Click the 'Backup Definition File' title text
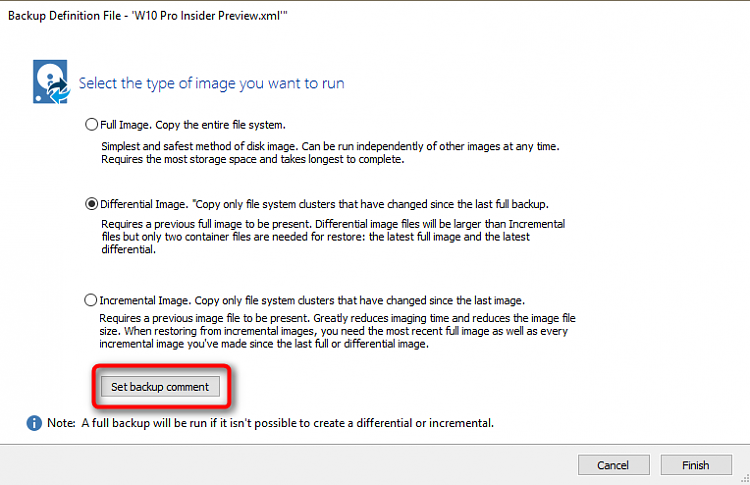The height and width of the screenshot is (485, 750). [x=65, y=16]
